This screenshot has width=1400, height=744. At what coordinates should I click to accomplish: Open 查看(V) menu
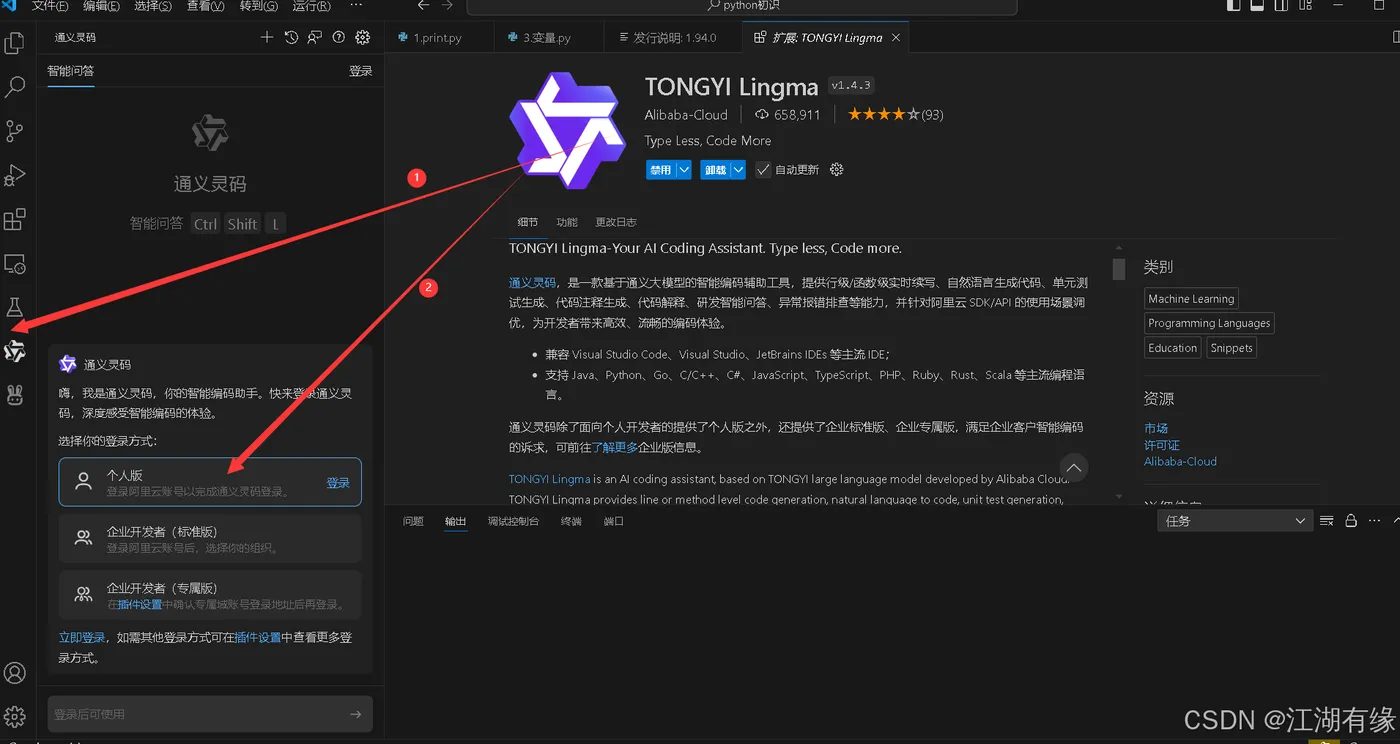(205, 6)
